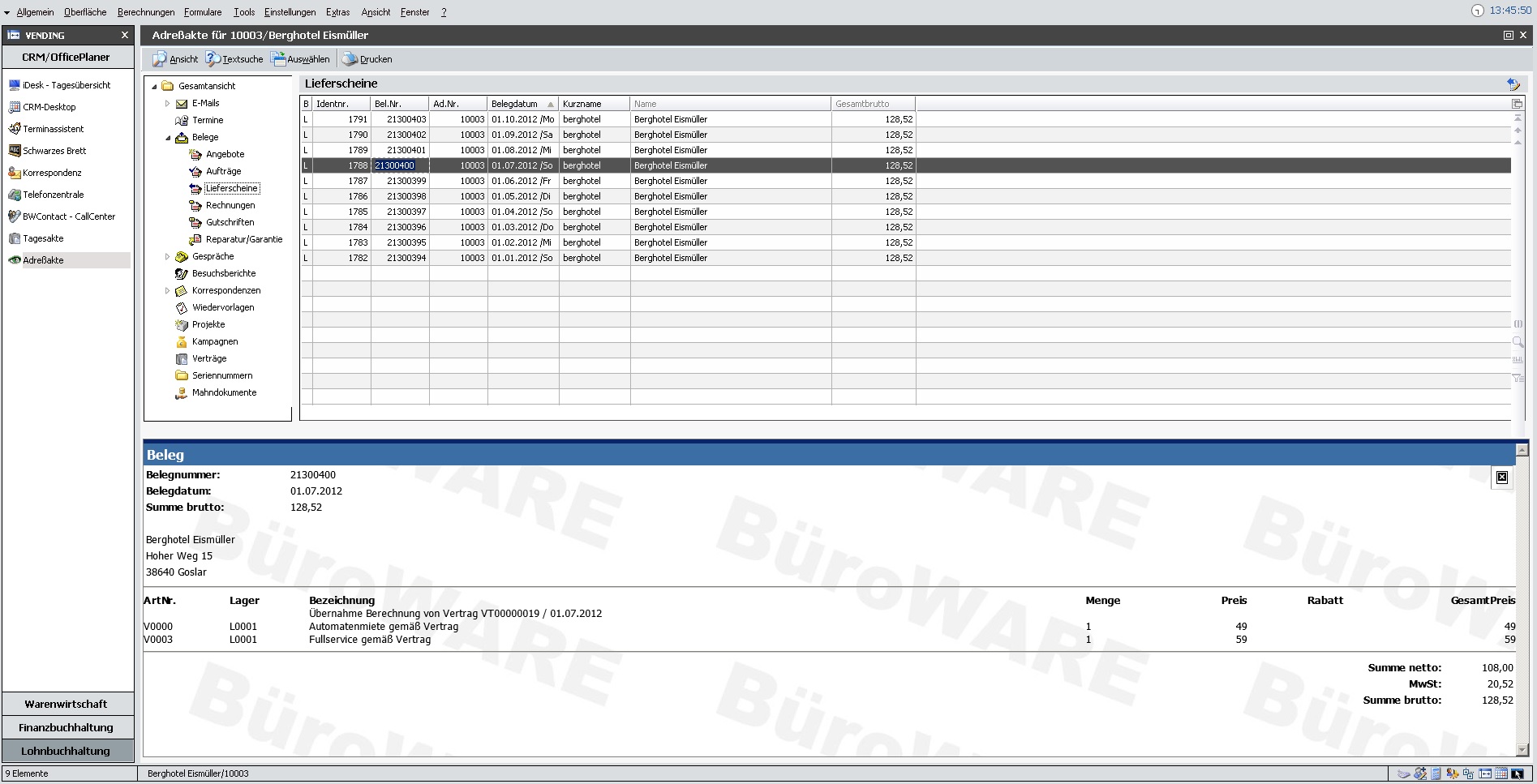
Task: Open the filter icon beside table
Action: coord(1518,378)
